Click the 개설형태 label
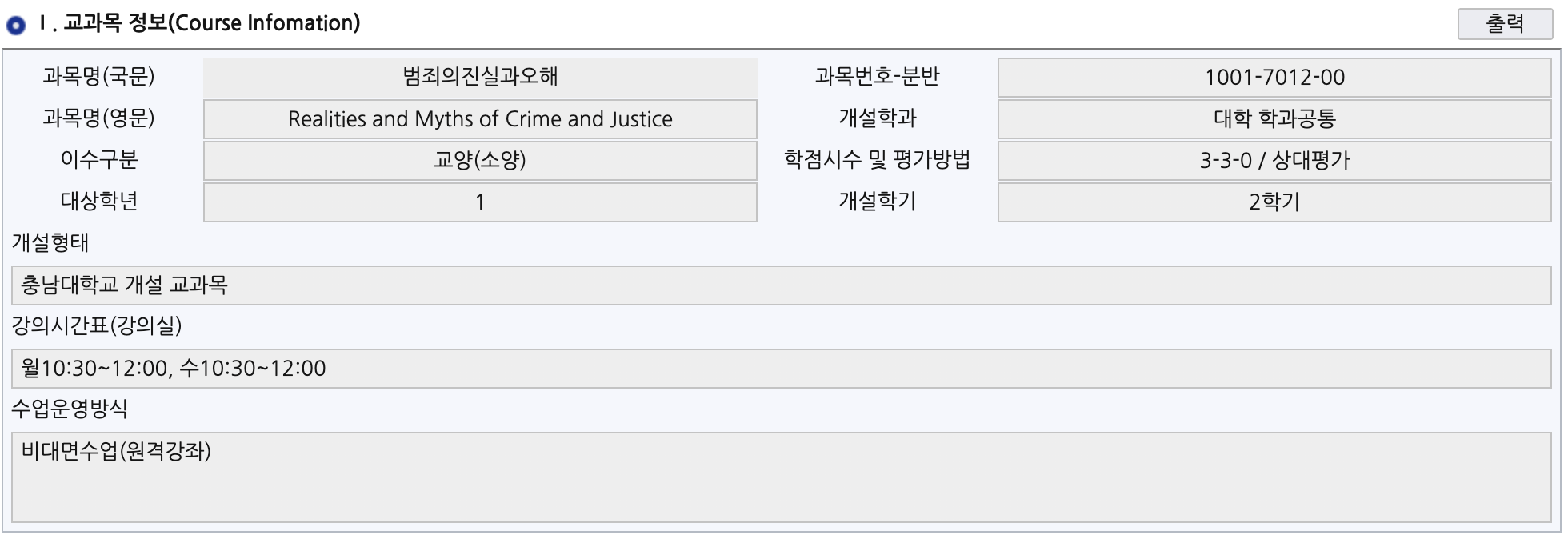Screen dimensions: 1568x547 click(50, 242)
